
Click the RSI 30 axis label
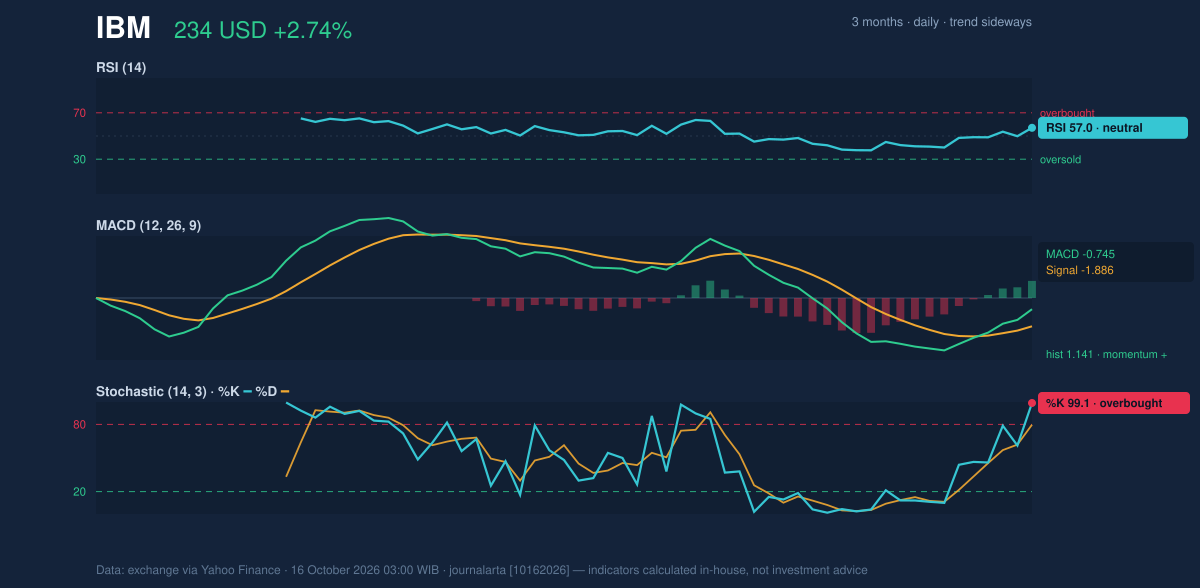[79, 159]
